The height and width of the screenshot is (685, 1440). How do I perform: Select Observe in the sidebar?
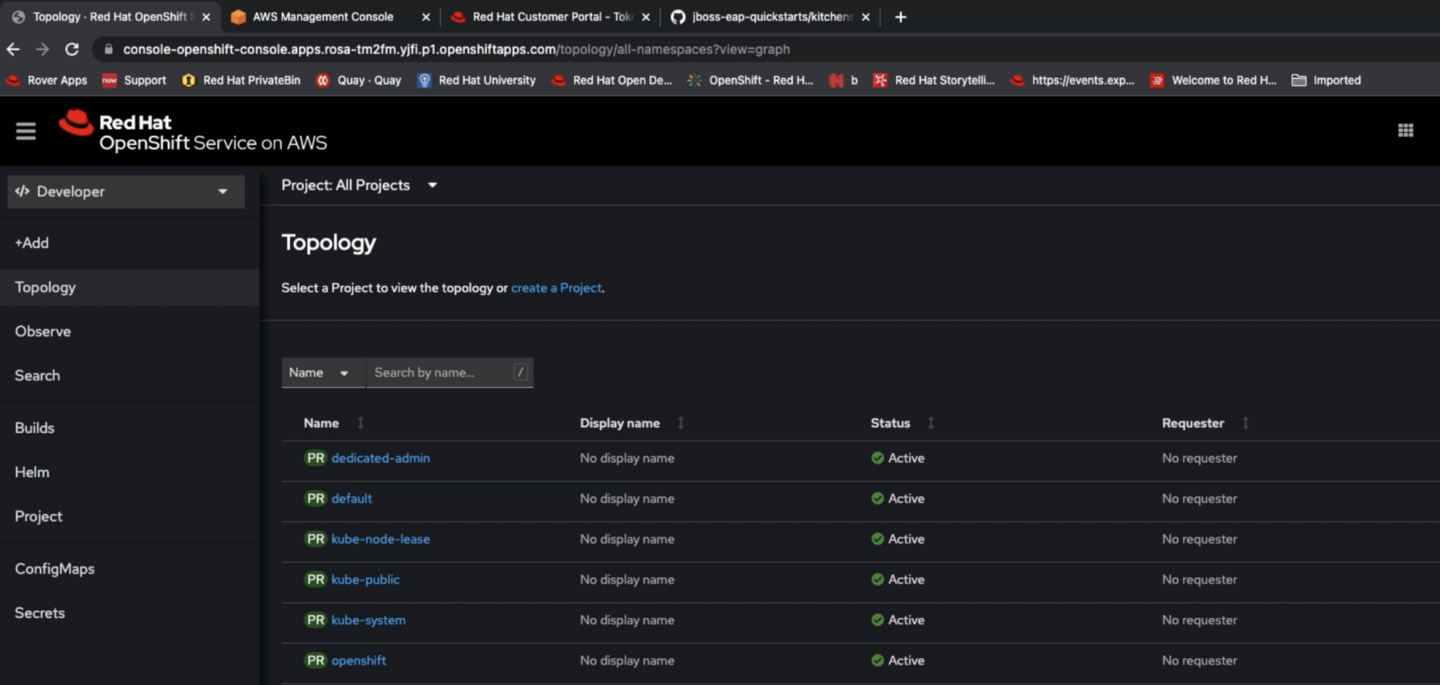point(43,331)
